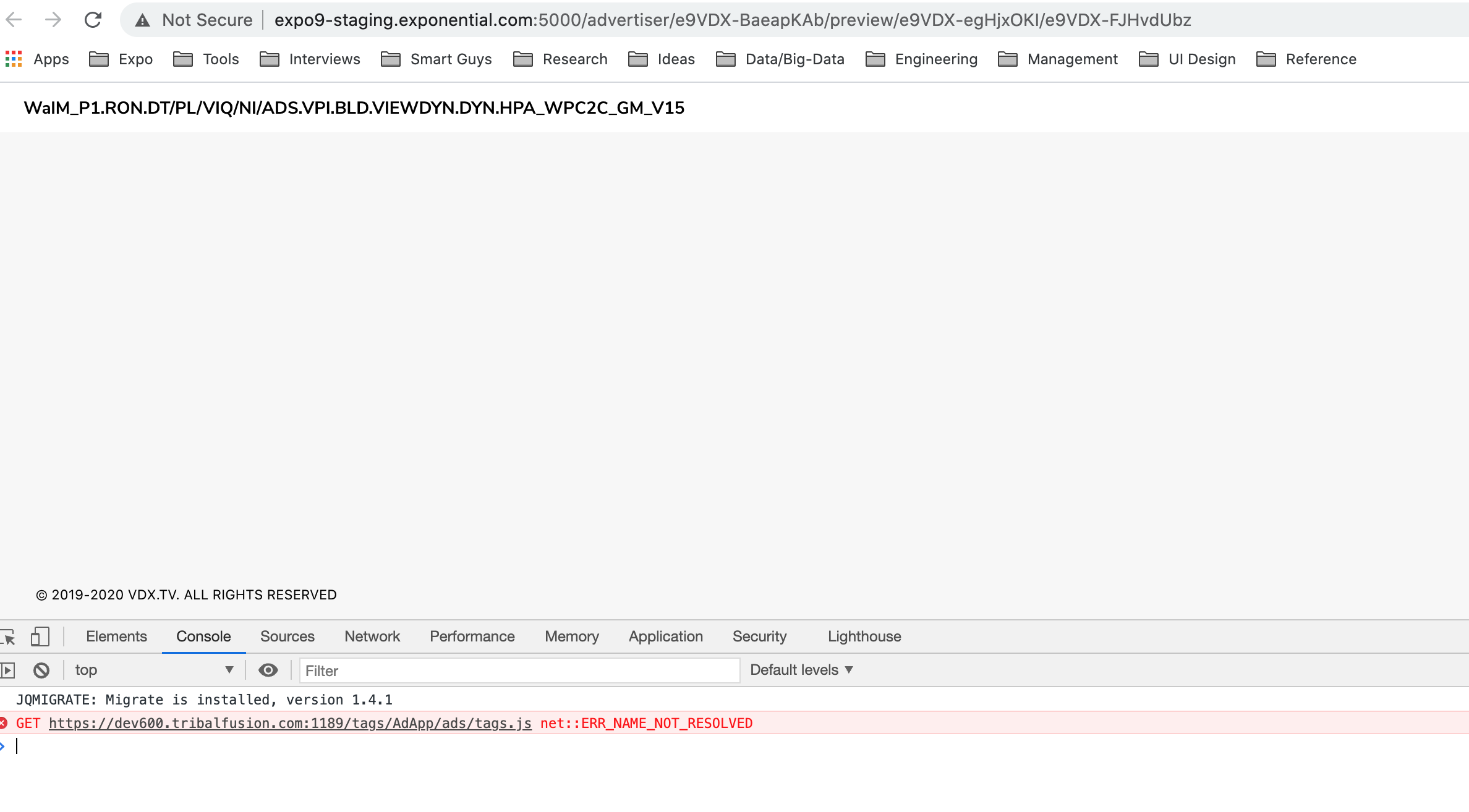Screen dimensions: 1469x812
Task: Click the console Filter input field
Action: [x=519, y=670]
